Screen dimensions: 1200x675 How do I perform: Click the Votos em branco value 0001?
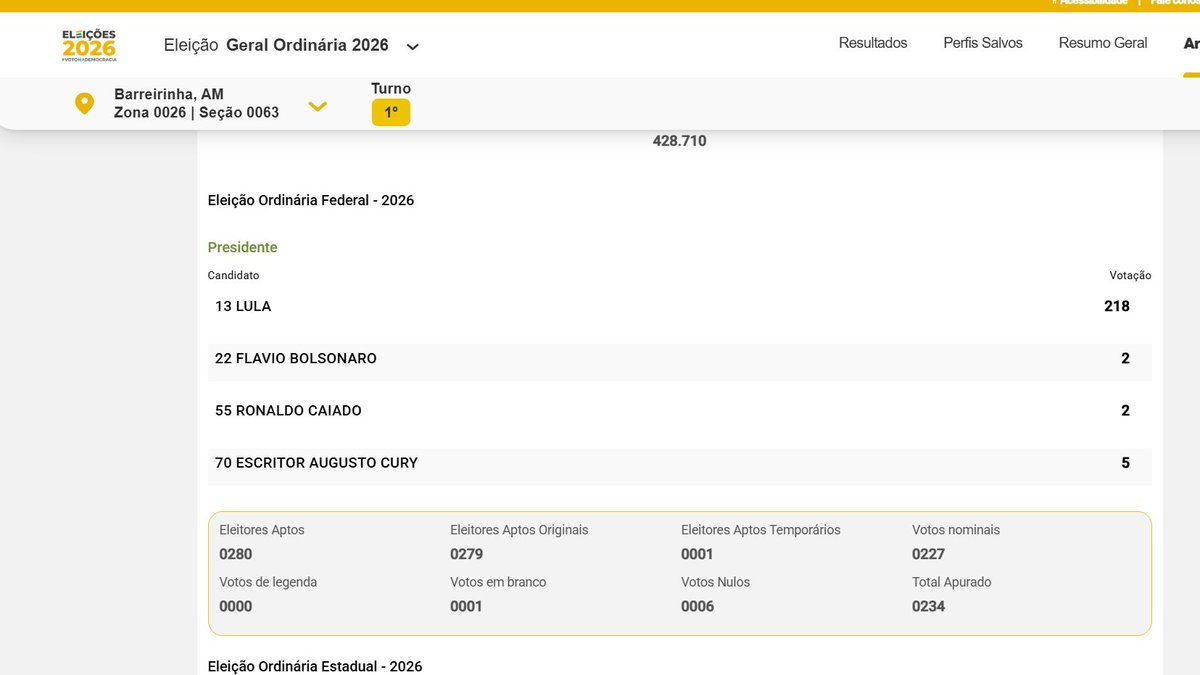467,606
